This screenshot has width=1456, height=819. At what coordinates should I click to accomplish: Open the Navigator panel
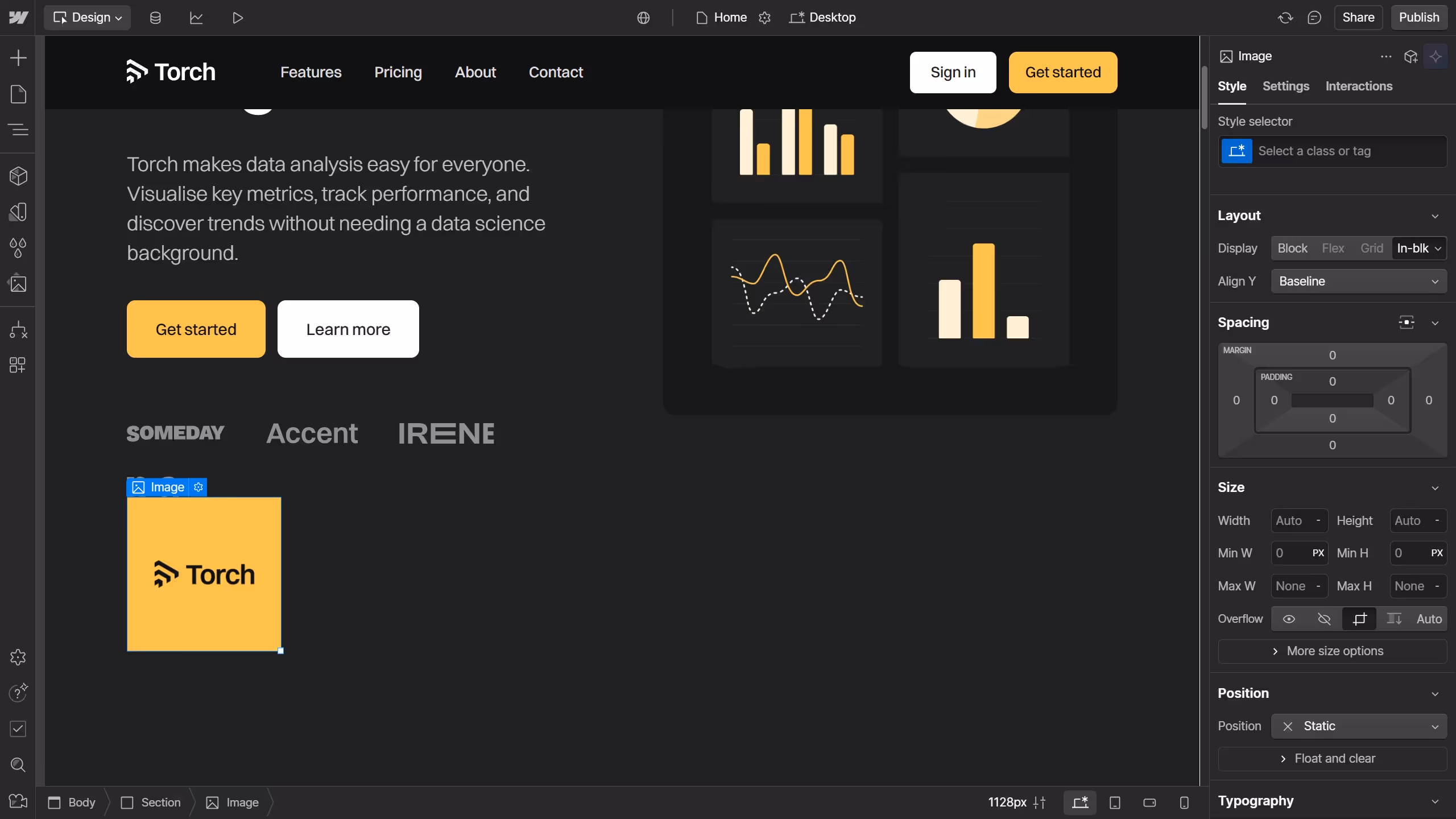[x=18, y=130]
